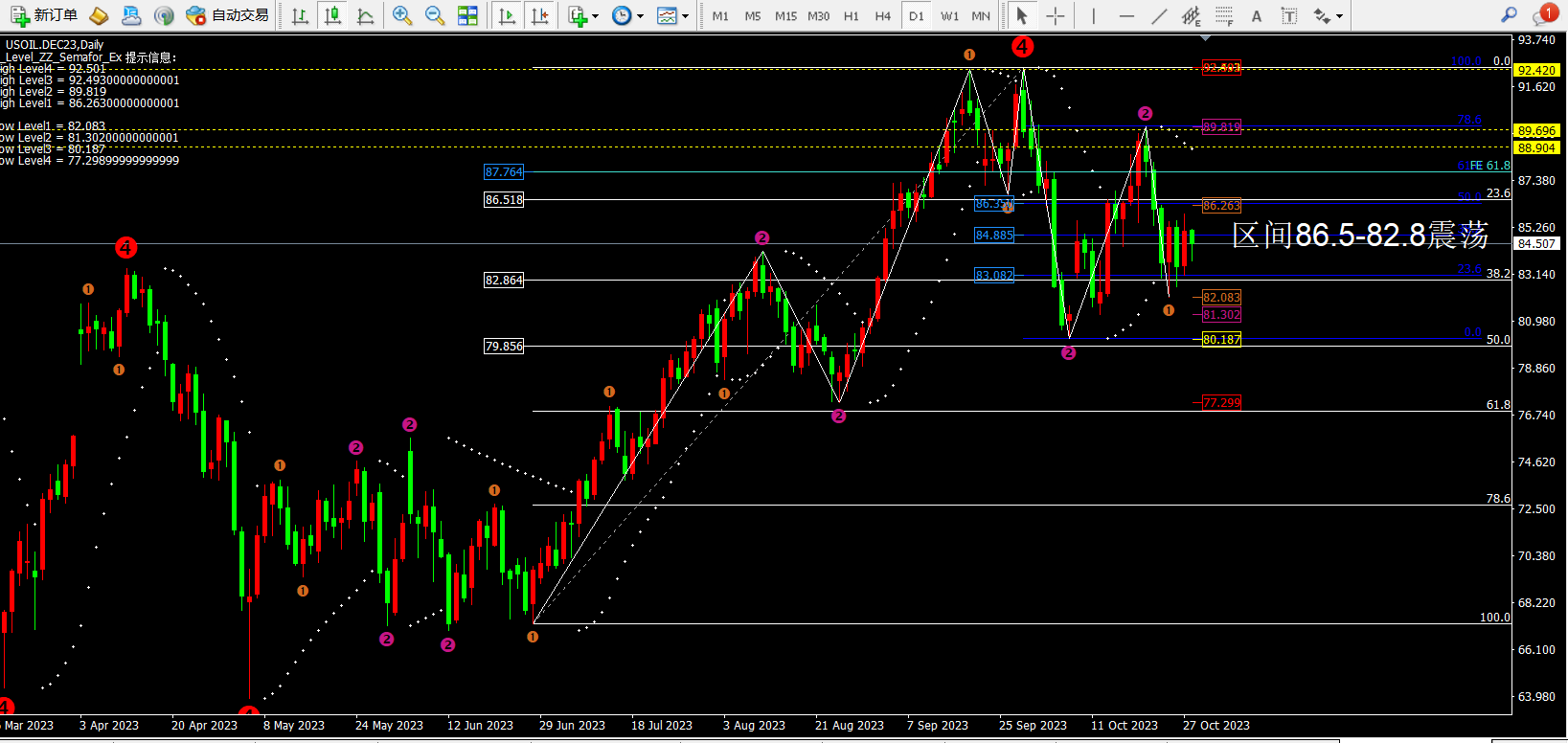Zoom in on the chart

[402, 15]
